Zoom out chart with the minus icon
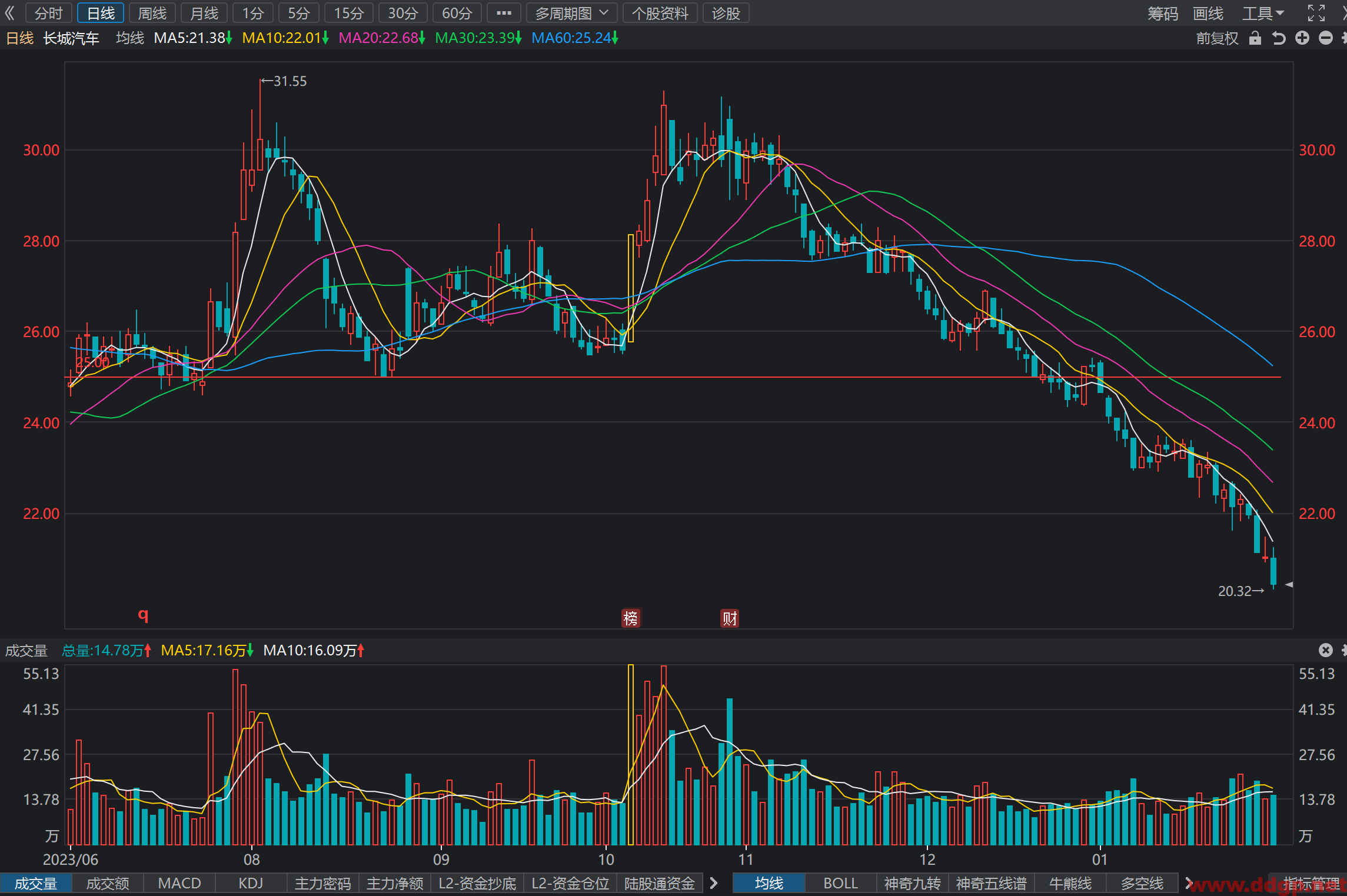This screenshot has height=896, width=1347. point(1326,38)
